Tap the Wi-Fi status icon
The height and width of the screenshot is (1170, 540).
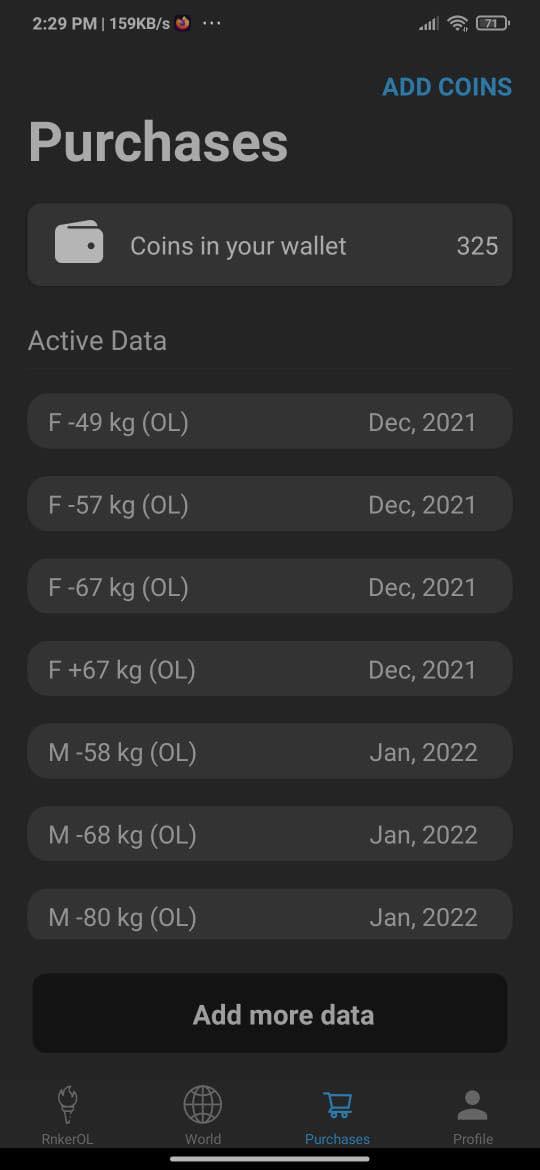pyautogui.click(x=457, y=24)
